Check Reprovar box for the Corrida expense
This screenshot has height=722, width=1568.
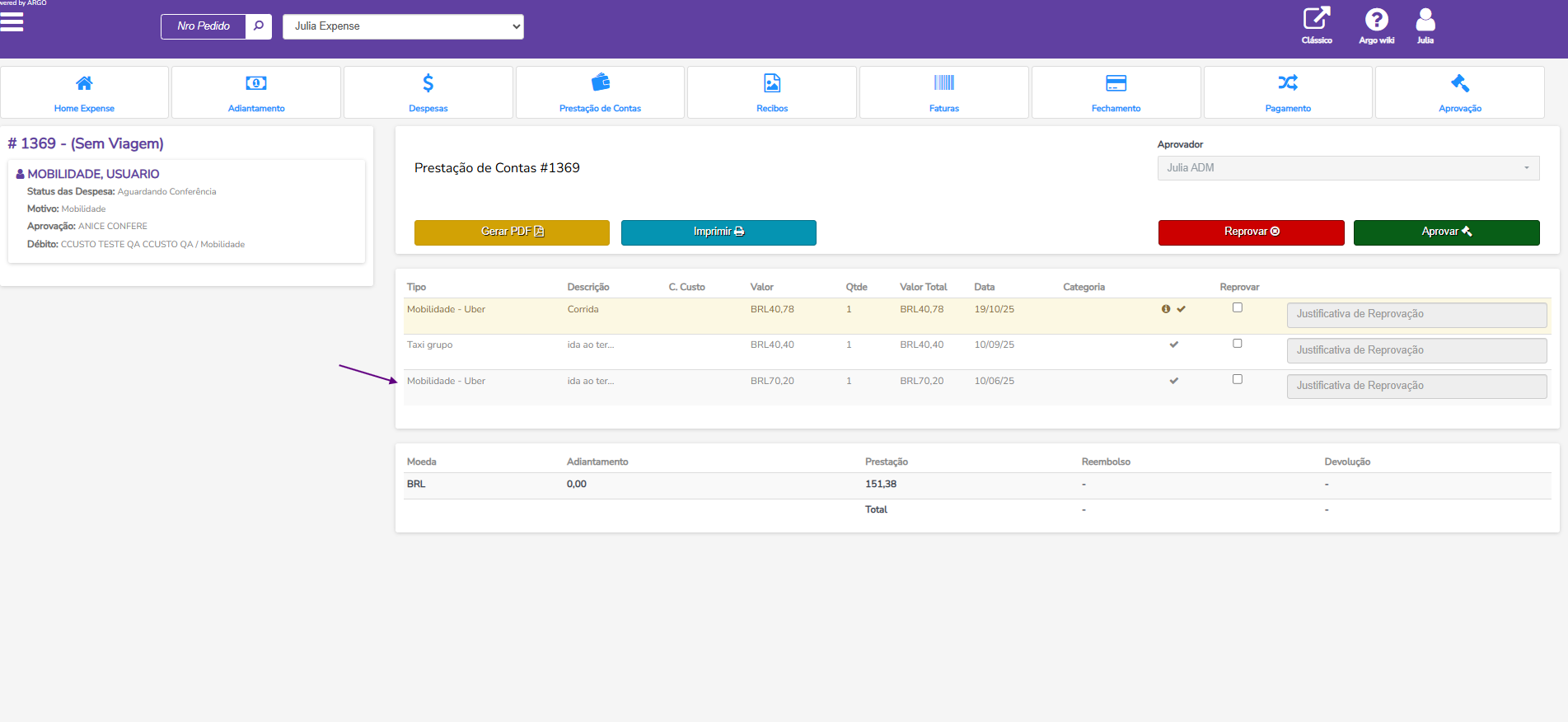(x=1237, y=307)
